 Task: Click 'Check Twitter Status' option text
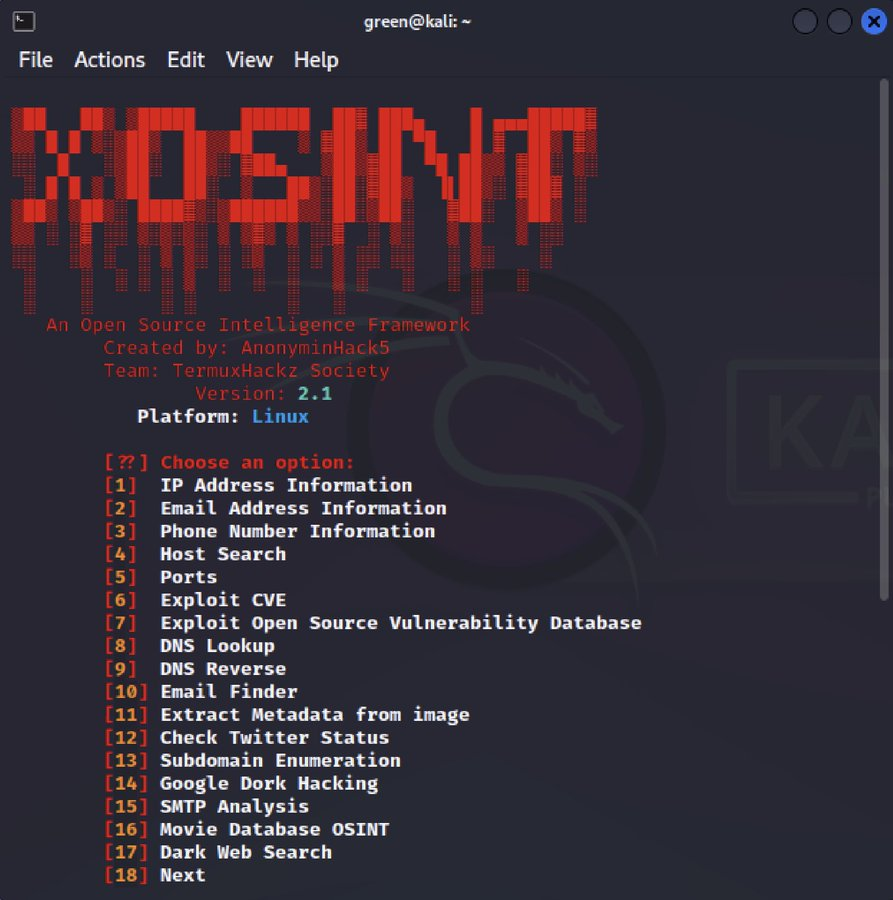click(x=274, y=738)
